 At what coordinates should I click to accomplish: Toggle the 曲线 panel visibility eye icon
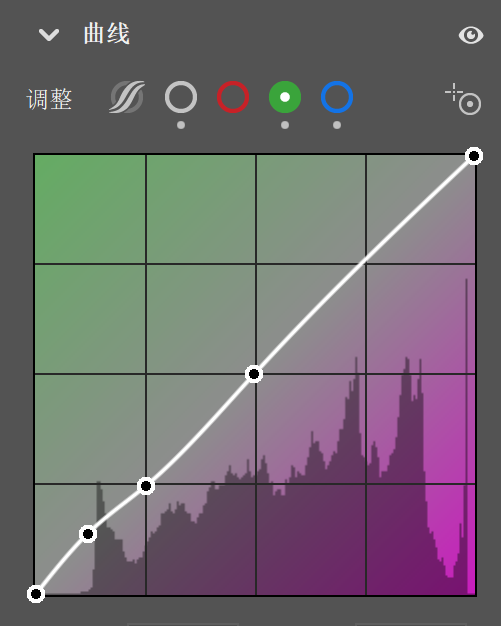[471, 35]
